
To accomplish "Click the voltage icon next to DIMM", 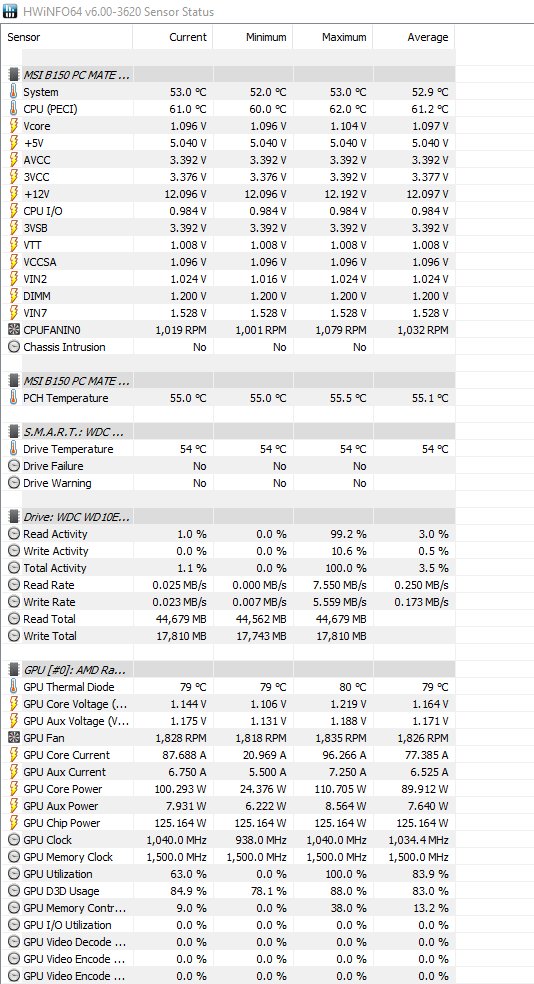I will pyautogui.click(x=14, y=296).
